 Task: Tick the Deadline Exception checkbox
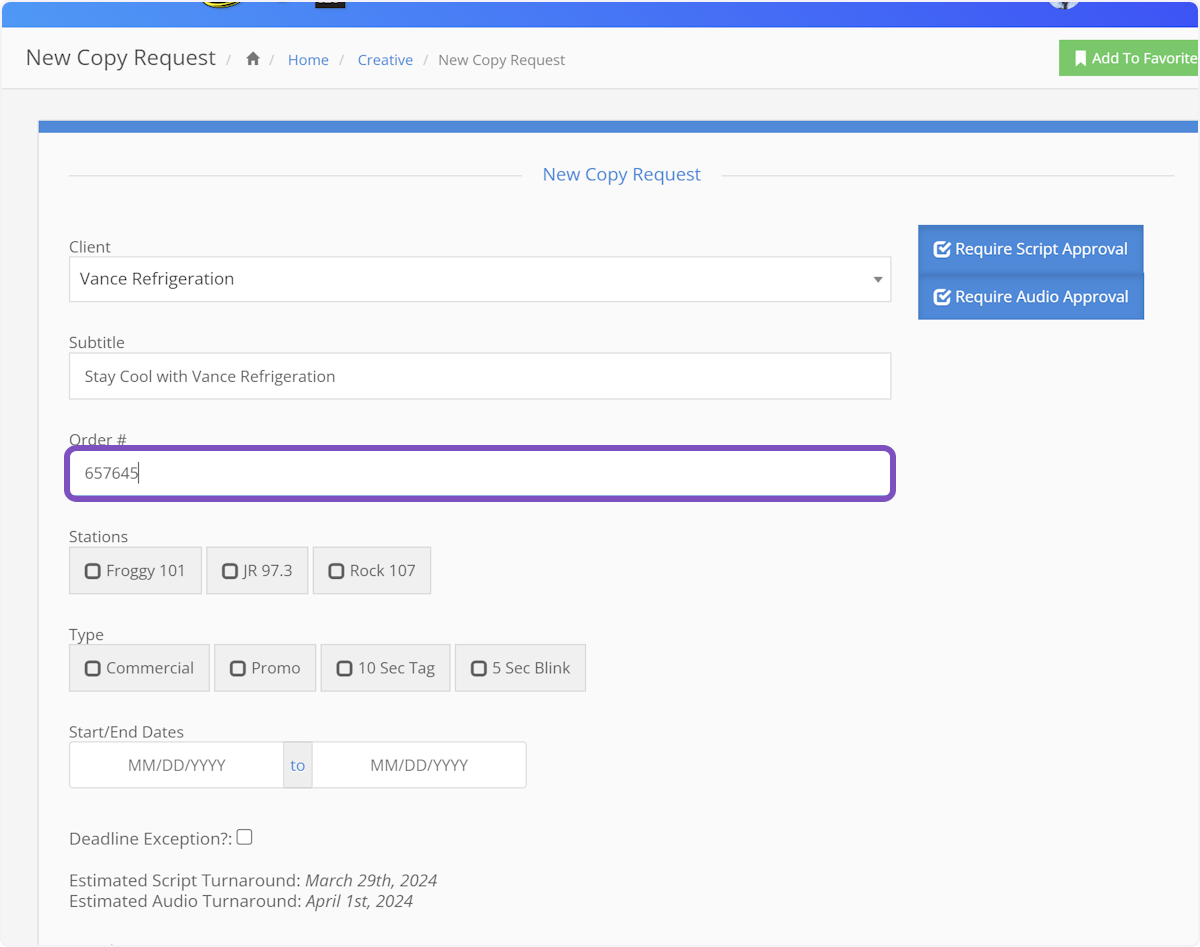[x=244, y=837]
